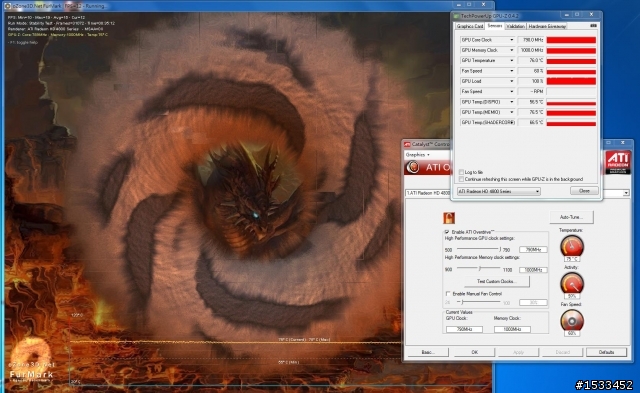
Task: Click the Current Values Memory Clock field
Action: [512, 329]
